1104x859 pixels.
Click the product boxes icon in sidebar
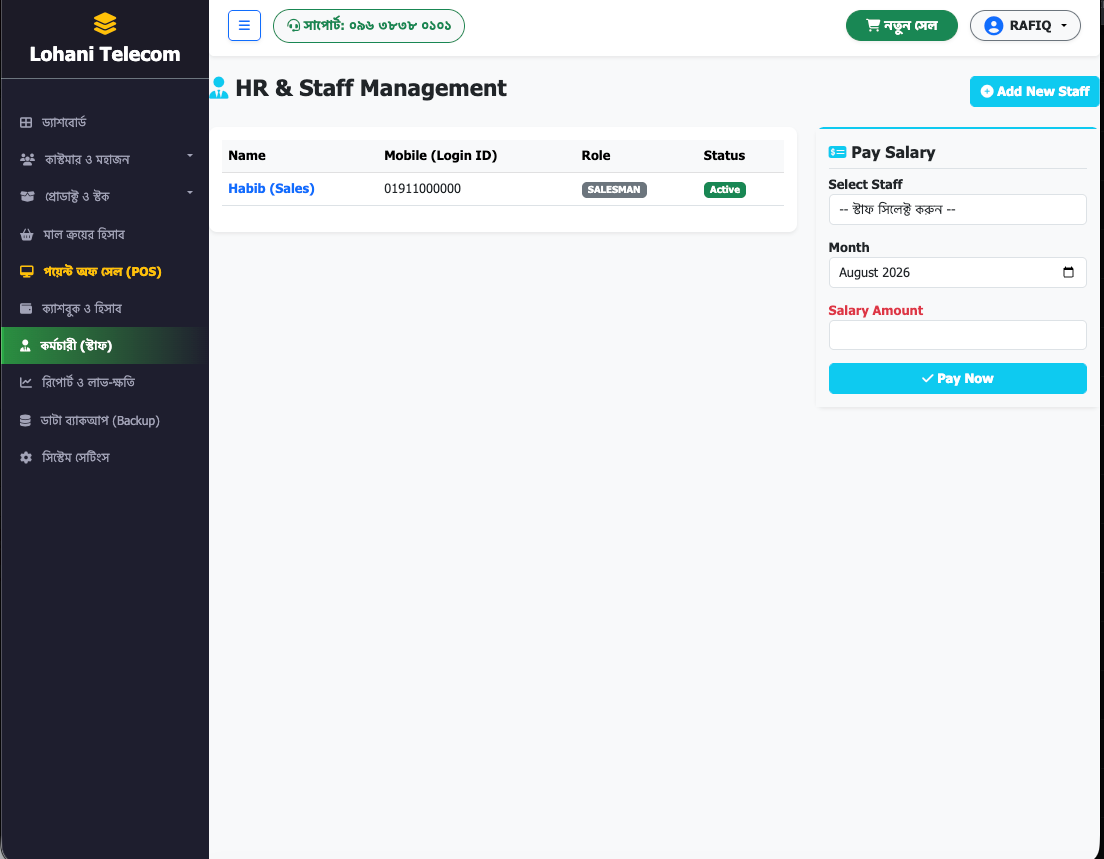(27, 196)
